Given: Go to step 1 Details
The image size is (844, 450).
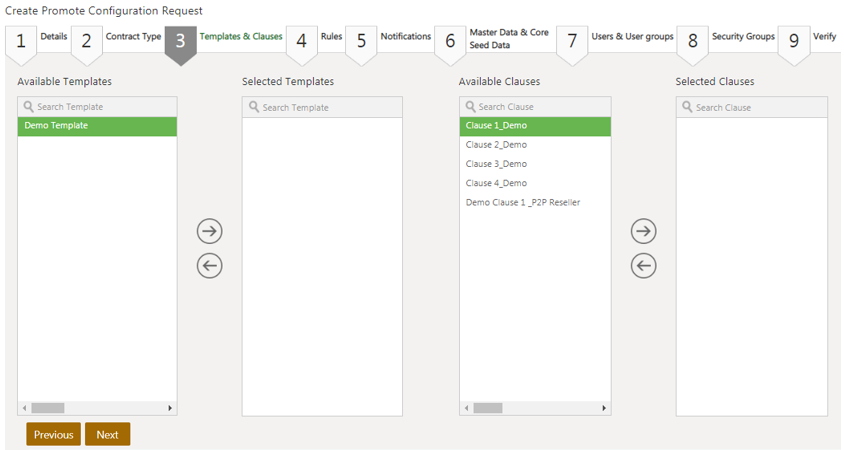Looking at the screenshot, I should click(x=36, y=40).
